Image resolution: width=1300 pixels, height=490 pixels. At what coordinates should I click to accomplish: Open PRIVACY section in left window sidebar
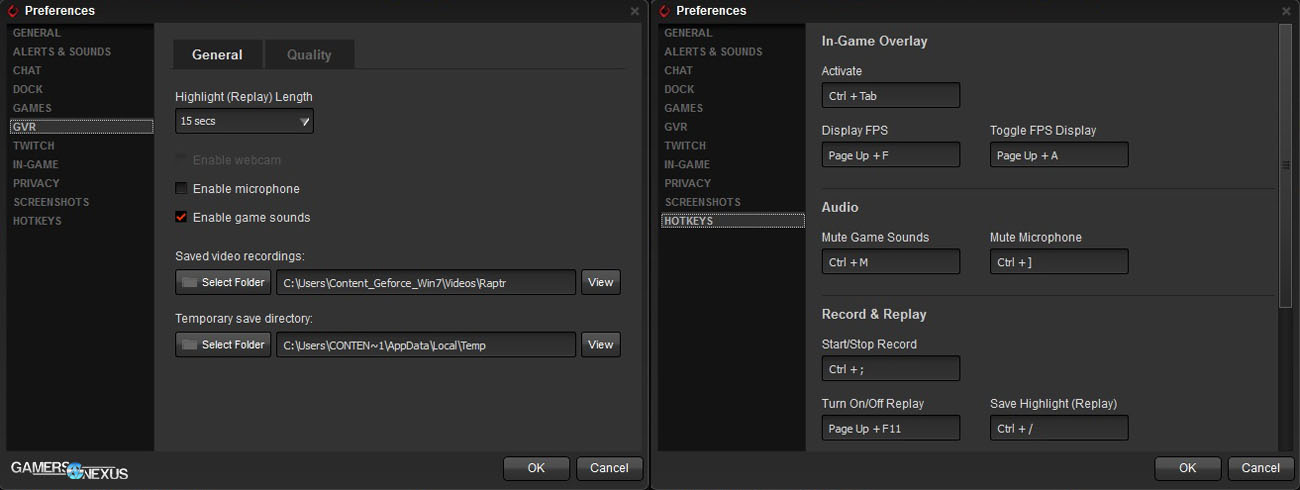point(36,183)
